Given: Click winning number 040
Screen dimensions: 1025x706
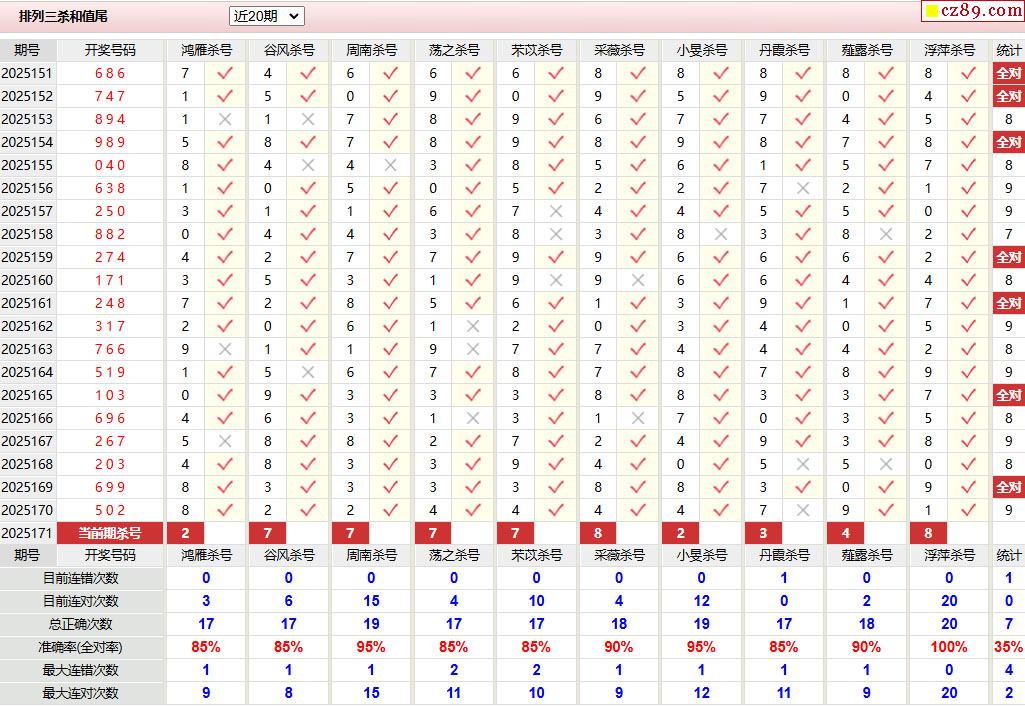Looking at the screenshot, I should (110, 165).
